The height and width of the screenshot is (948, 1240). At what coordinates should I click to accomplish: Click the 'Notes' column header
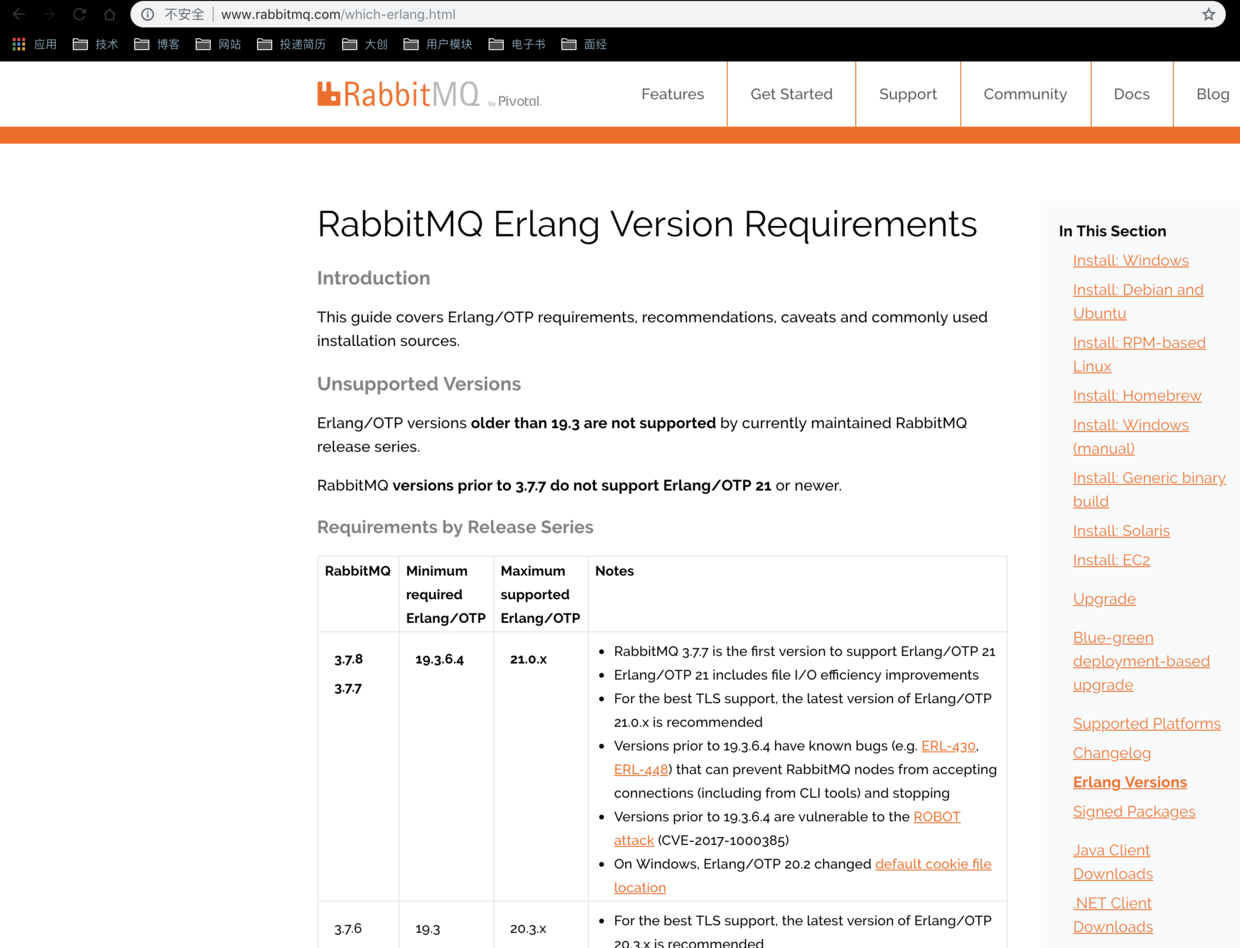614,571
